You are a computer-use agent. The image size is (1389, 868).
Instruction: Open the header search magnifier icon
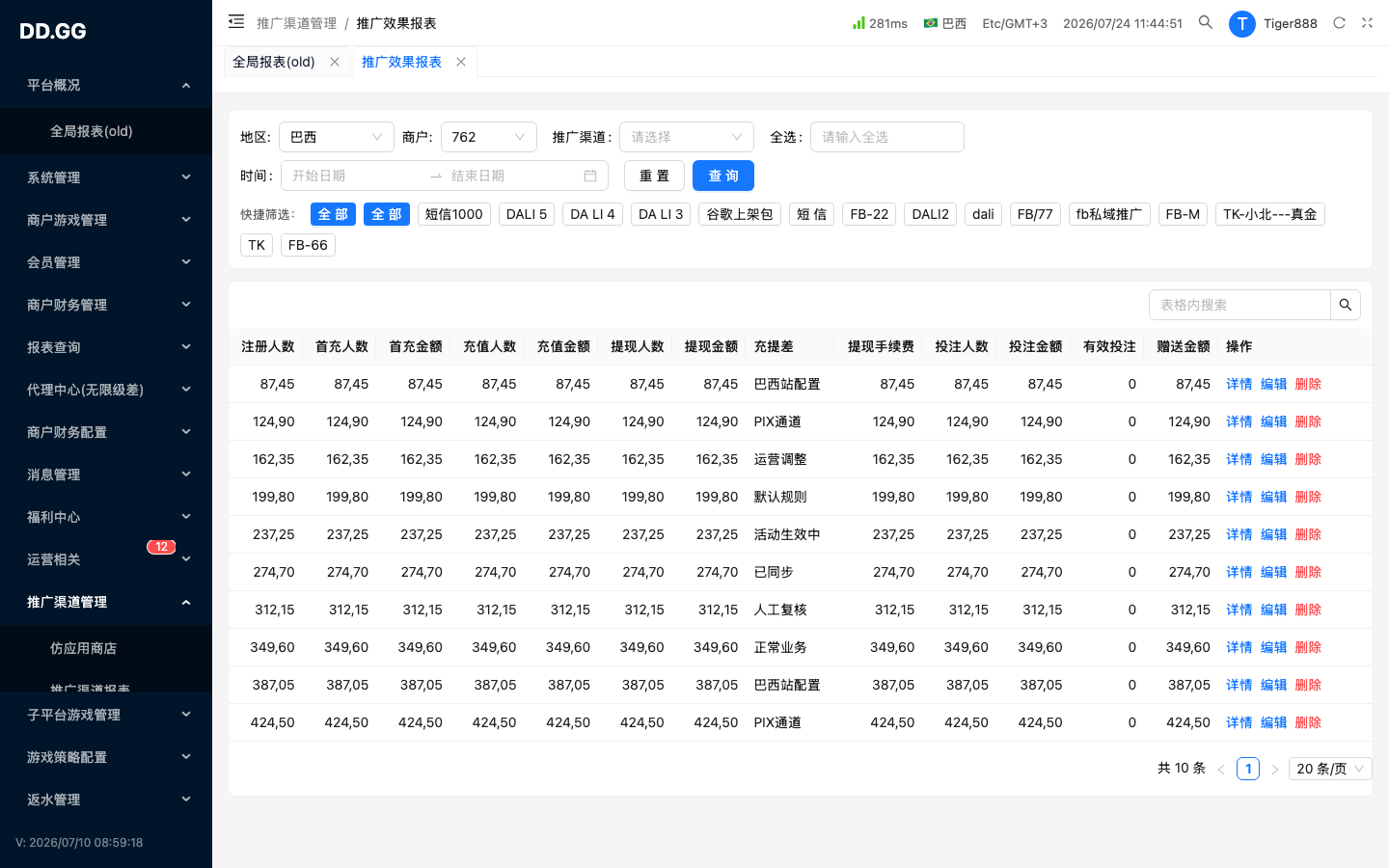click(1206, 22)
